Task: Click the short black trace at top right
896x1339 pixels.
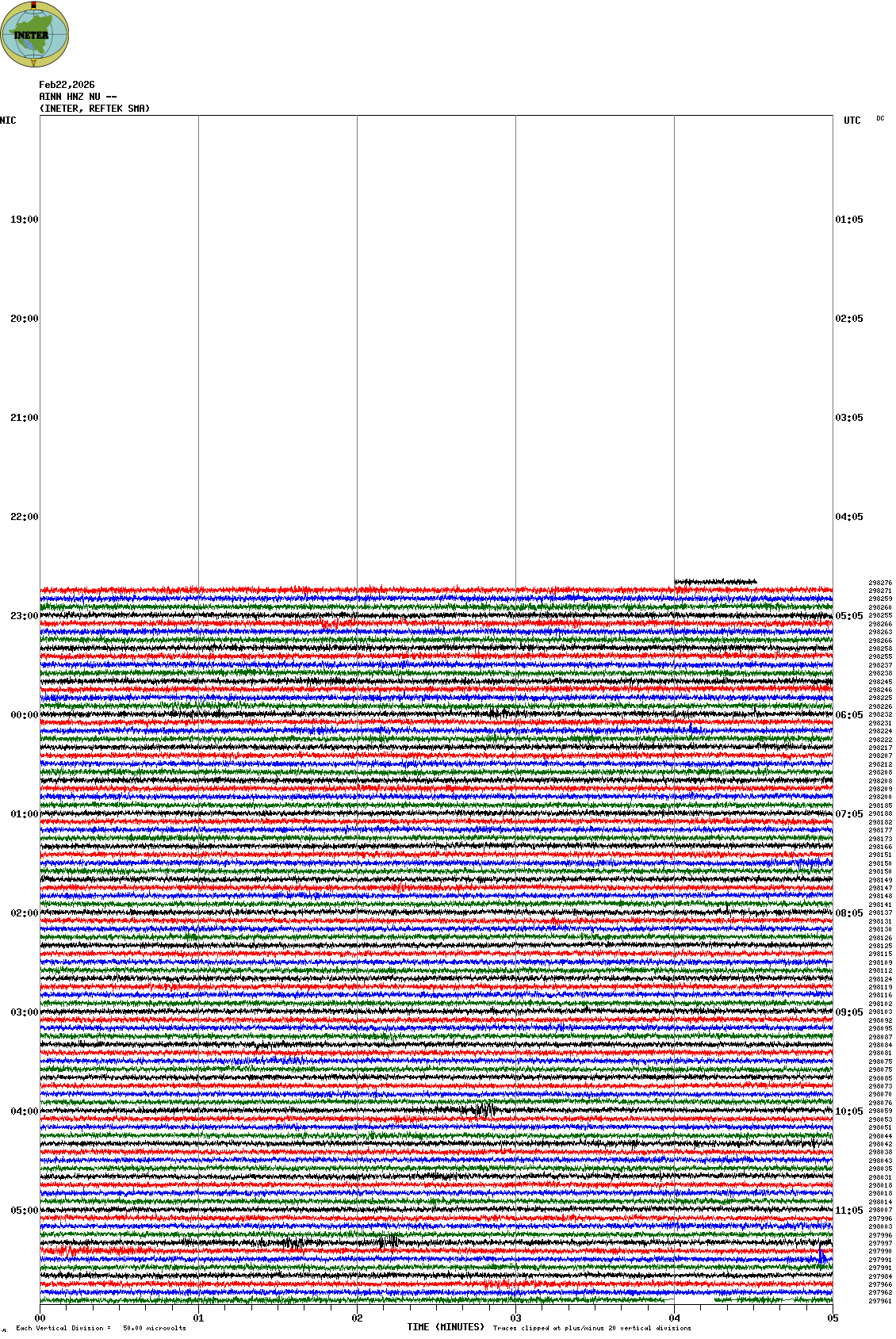Action: pyautogui.click(x=715, y=582)
